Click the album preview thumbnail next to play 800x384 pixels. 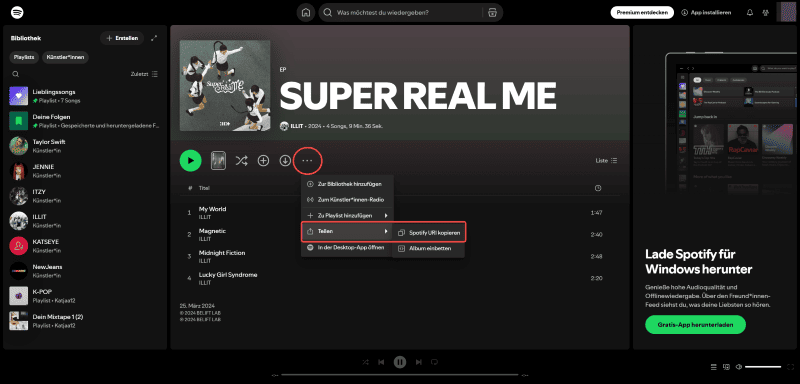click(218, 161)
